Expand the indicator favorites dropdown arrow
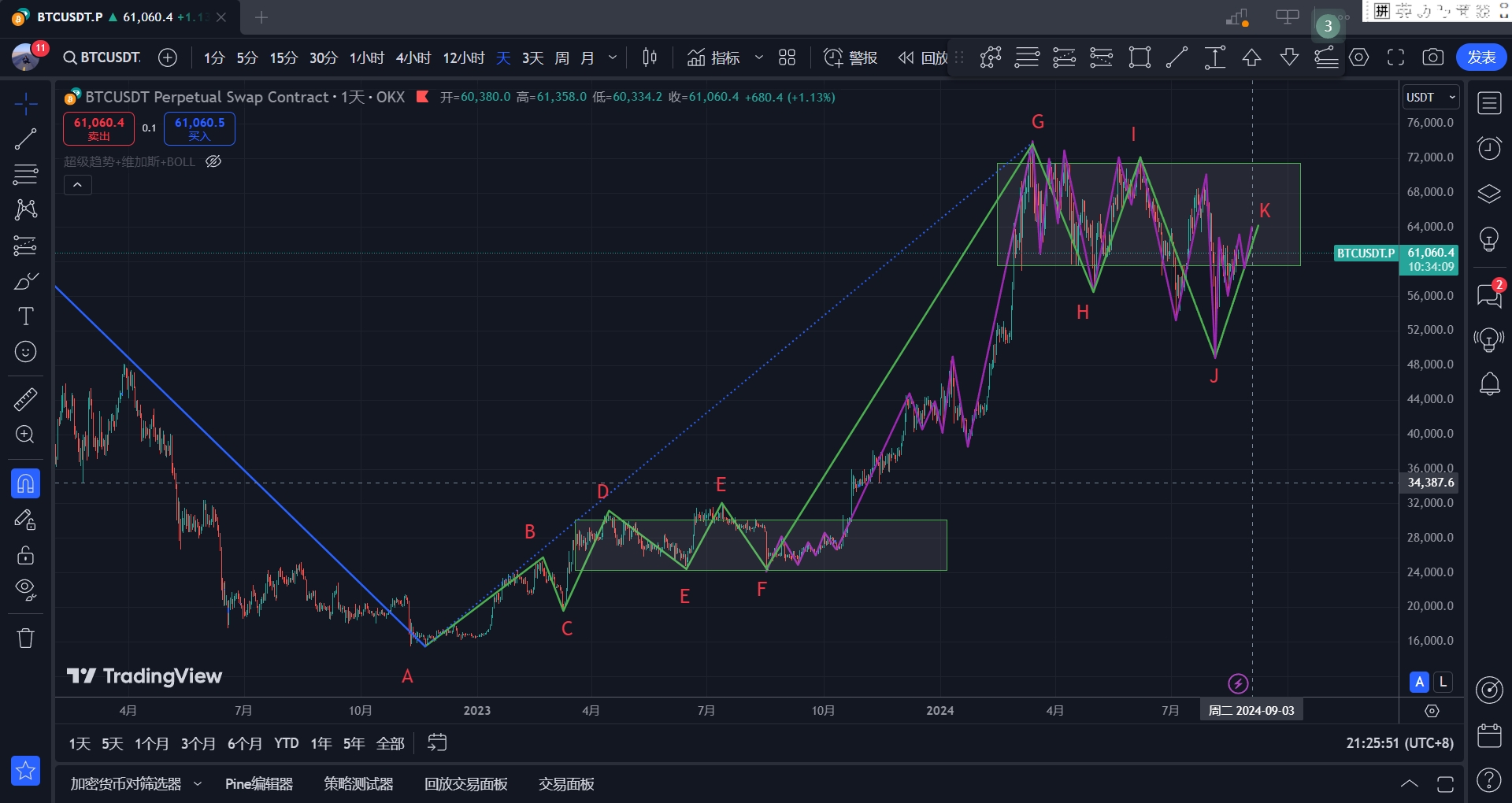The width and height of the screenshot is (1512, 803). coord(759,57)
